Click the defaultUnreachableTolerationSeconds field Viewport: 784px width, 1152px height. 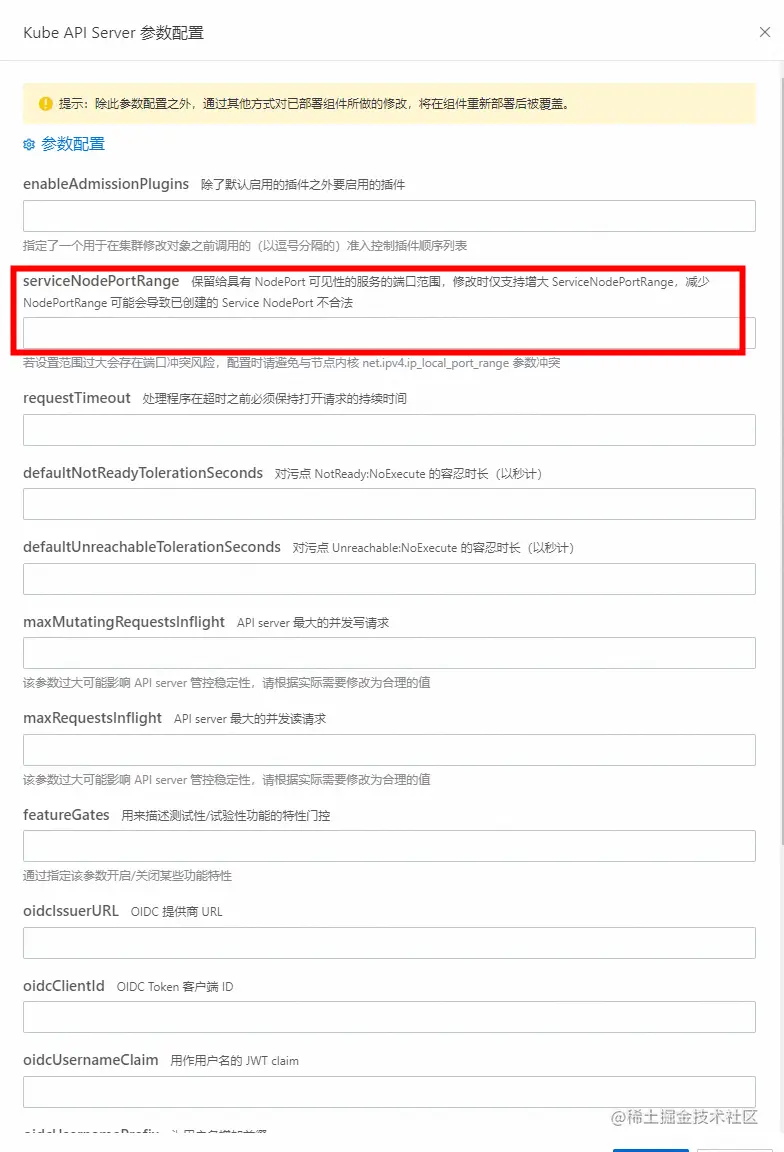[389, 579]
